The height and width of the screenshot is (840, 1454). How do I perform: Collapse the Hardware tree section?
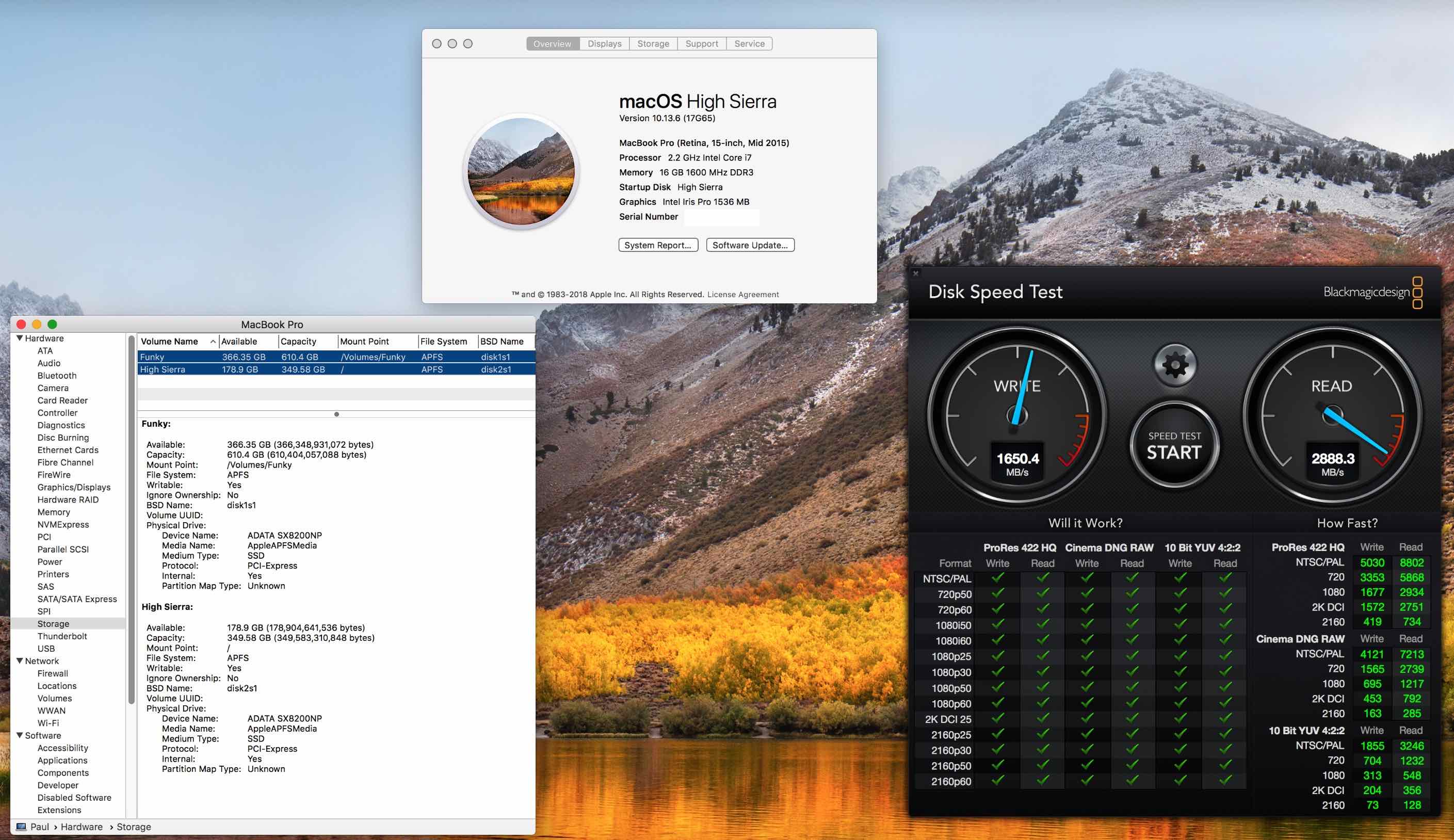point(20,338)
